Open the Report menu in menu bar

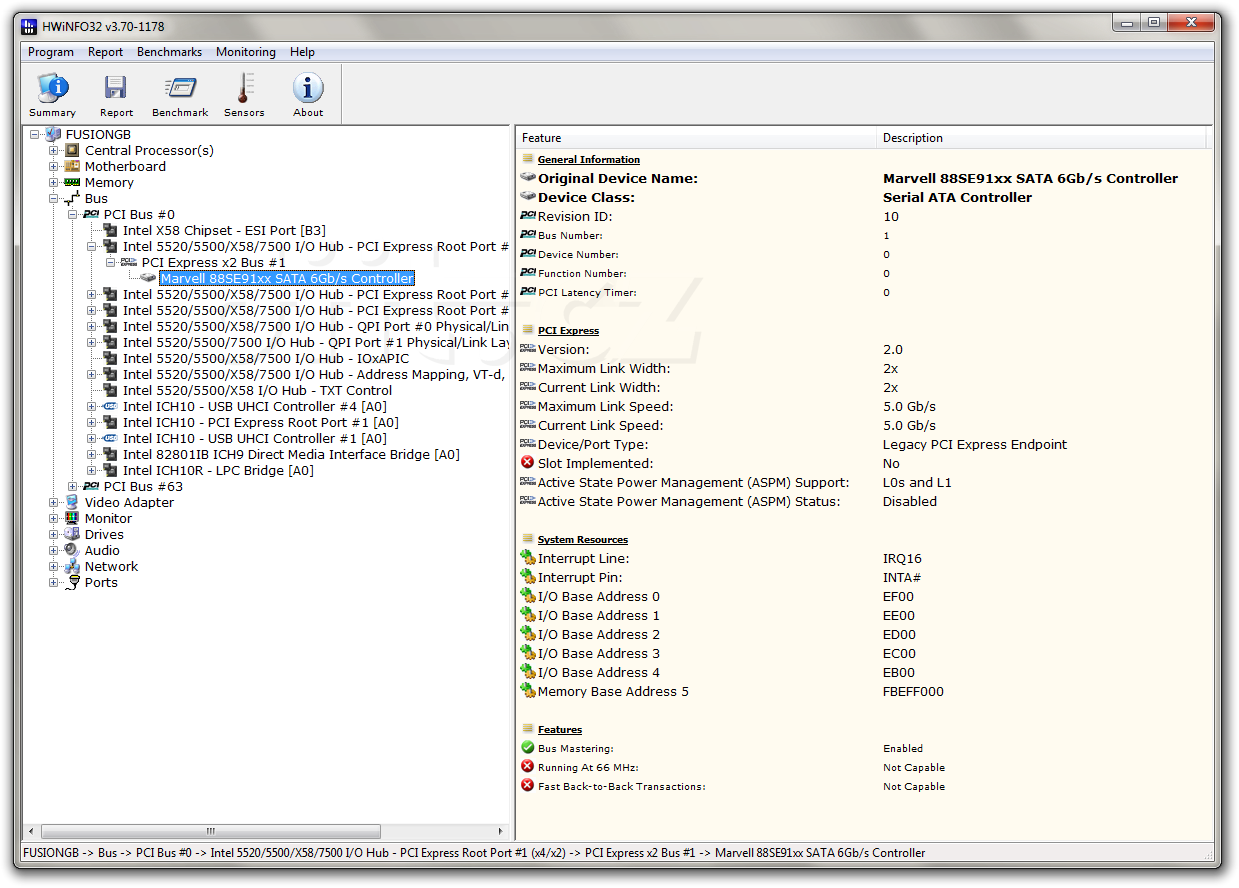click(x=105, y=52)
